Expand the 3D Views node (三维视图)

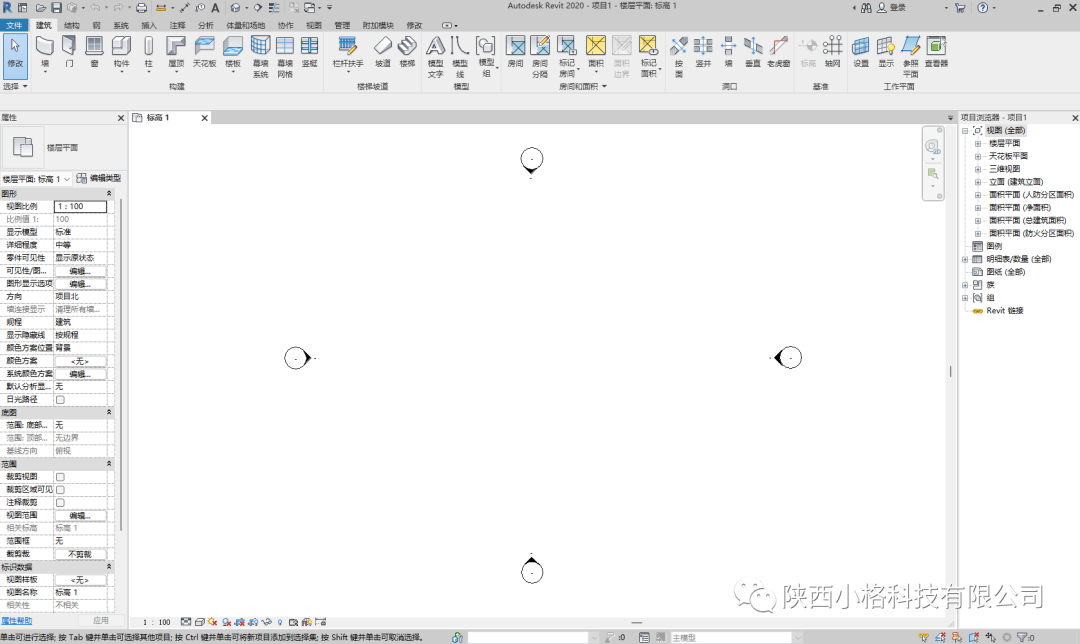pos(978,167)
